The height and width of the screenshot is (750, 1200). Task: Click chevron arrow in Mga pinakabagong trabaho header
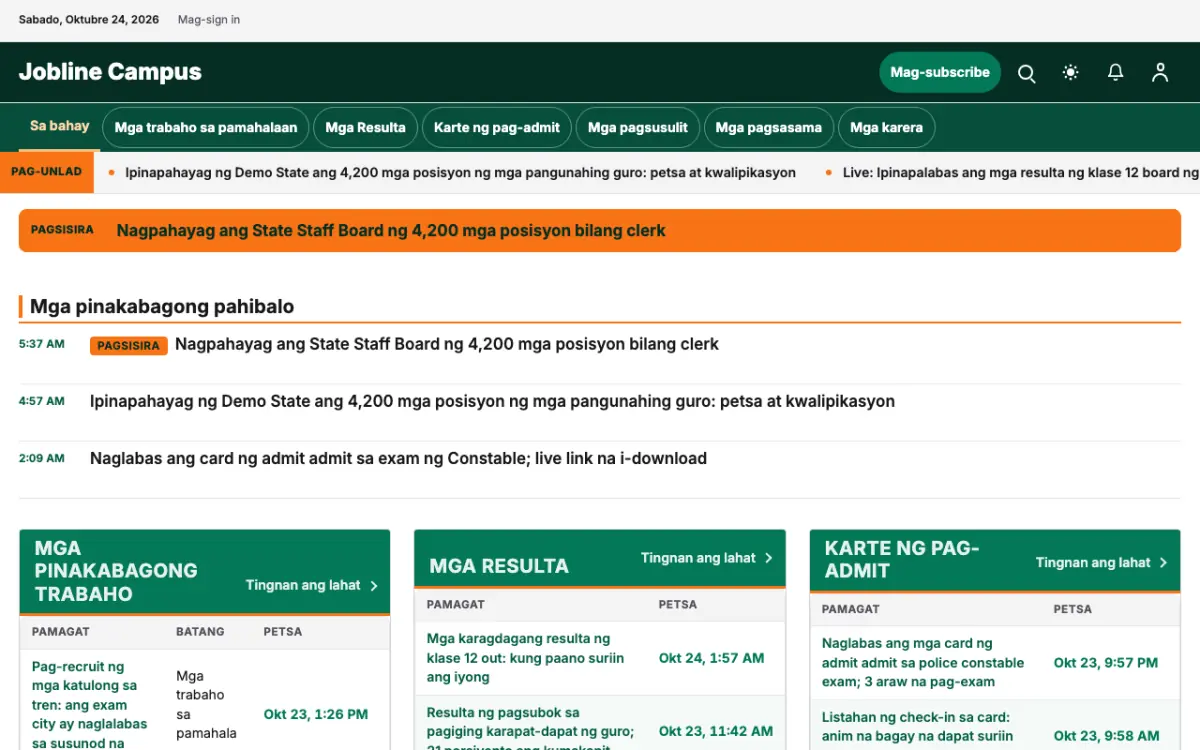374,586
